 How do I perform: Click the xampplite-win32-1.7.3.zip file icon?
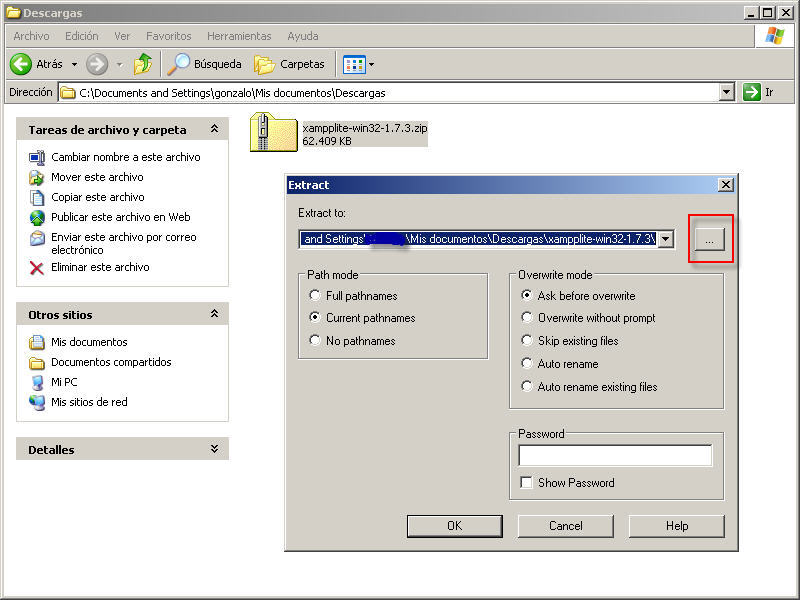pyautogui.click(x=273, y=133)
